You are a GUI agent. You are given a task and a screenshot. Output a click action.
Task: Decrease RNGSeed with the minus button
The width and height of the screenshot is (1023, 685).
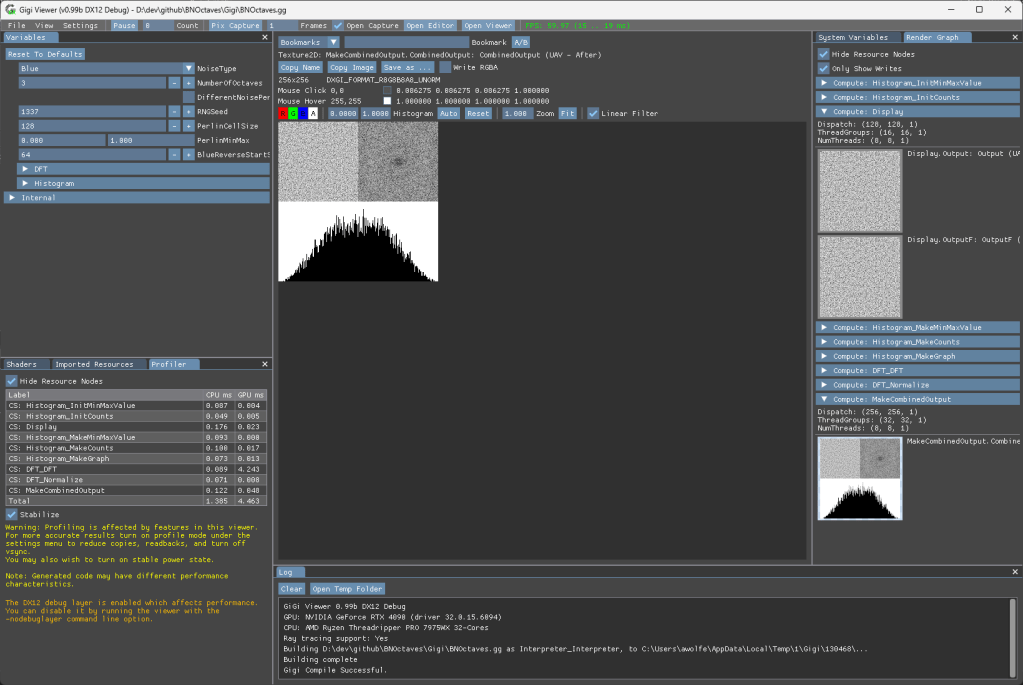[174, 112]
